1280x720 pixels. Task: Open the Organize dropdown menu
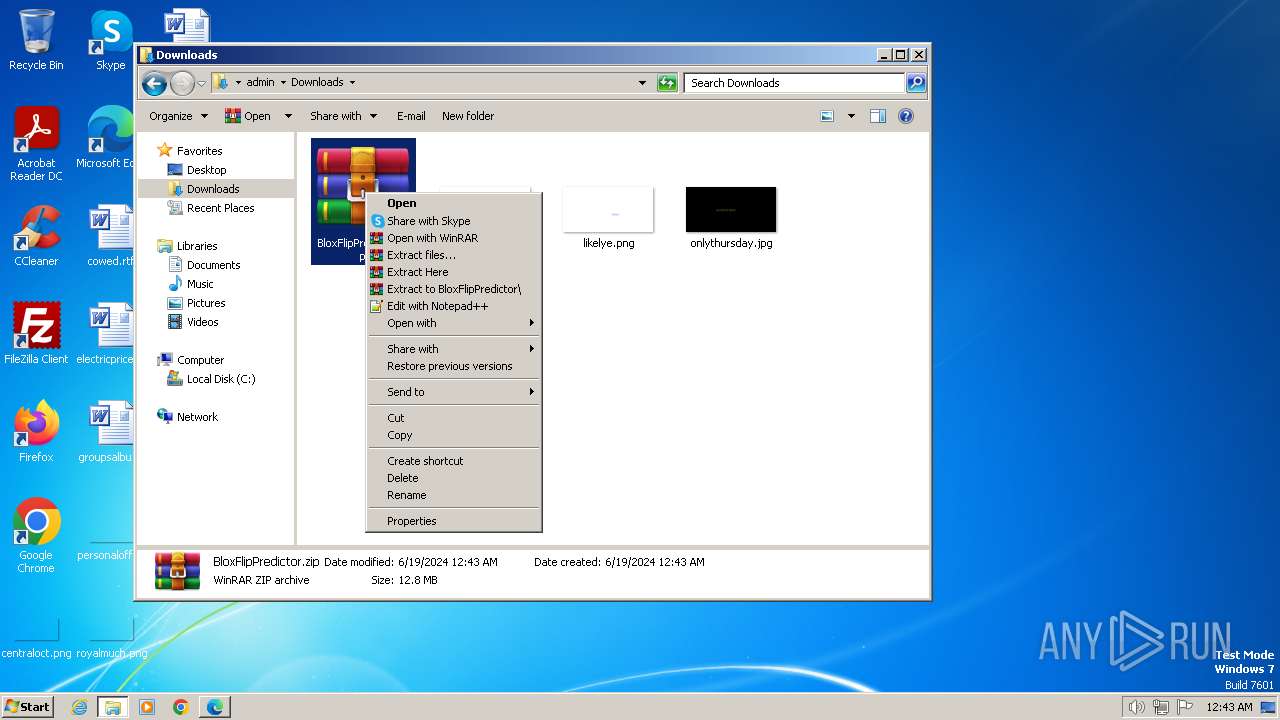click(178, 116)
